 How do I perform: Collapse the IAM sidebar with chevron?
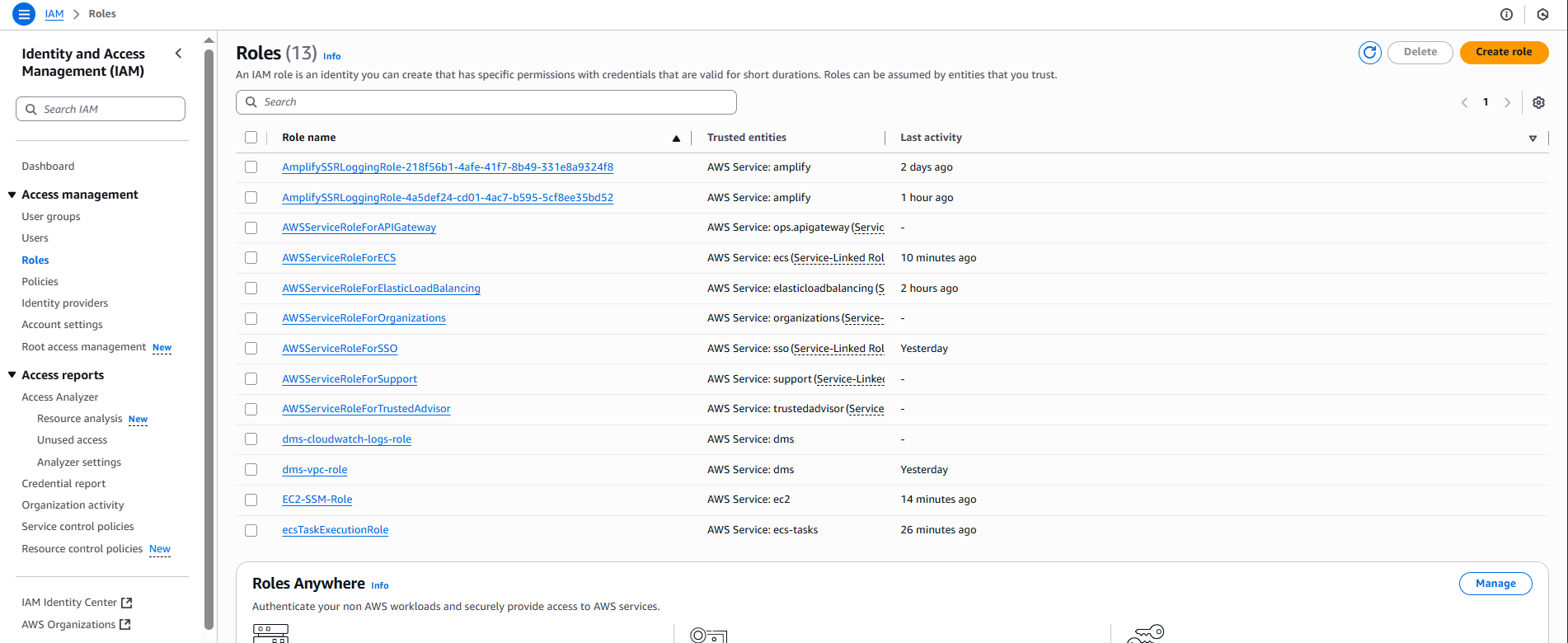point(178,54)
